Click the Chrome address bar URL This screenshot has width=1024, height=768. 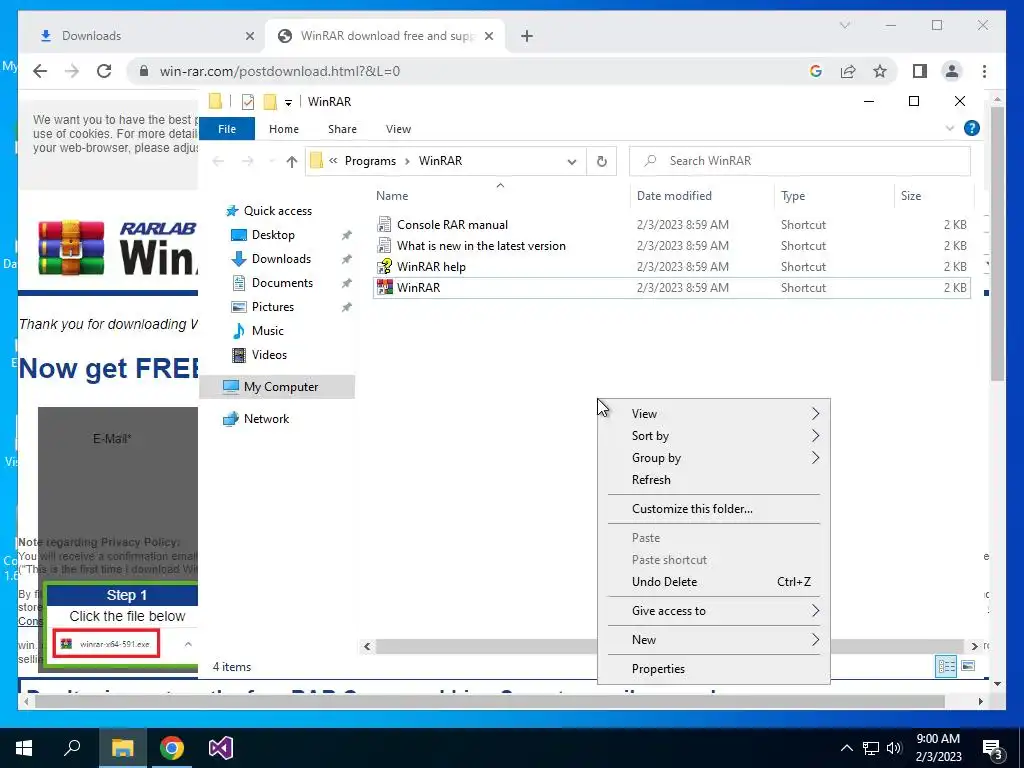280,71
